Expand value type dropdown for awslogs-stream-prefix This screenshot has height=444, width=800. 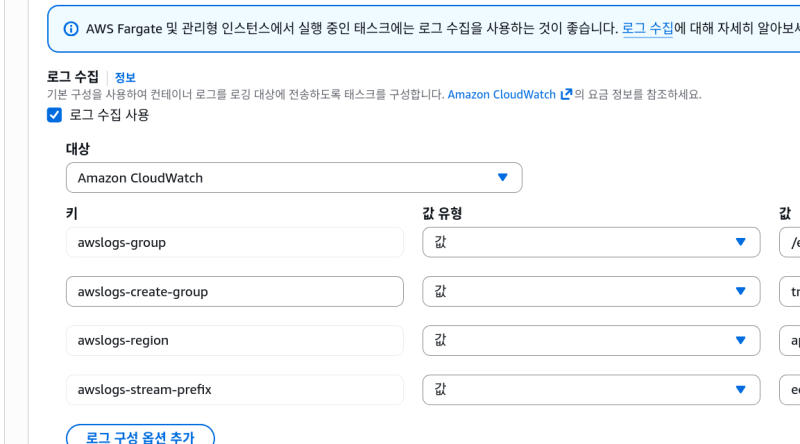[x=591, y=389]
